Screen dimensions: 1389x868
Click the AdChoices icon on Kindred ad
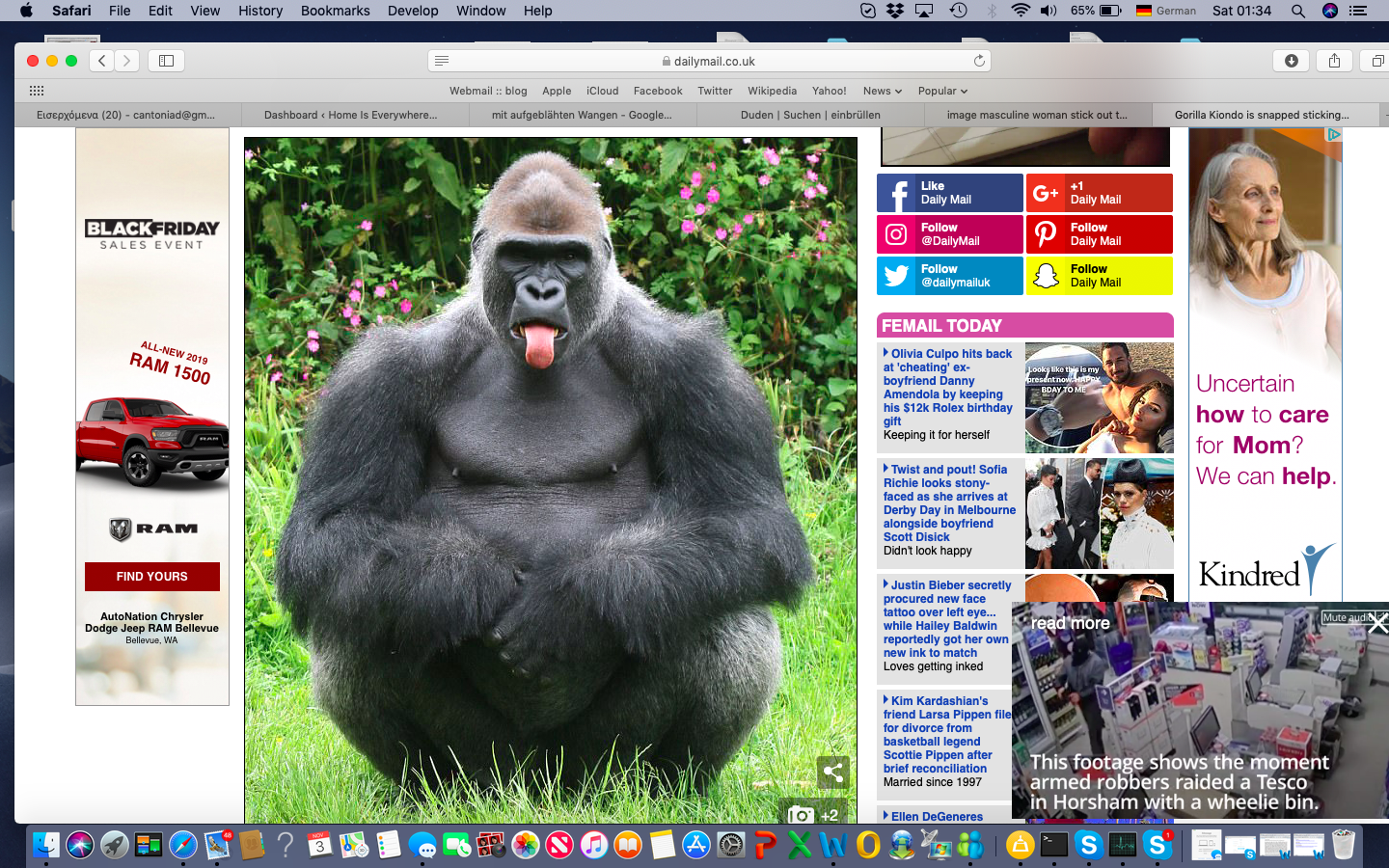click(x=1334, y=134)
